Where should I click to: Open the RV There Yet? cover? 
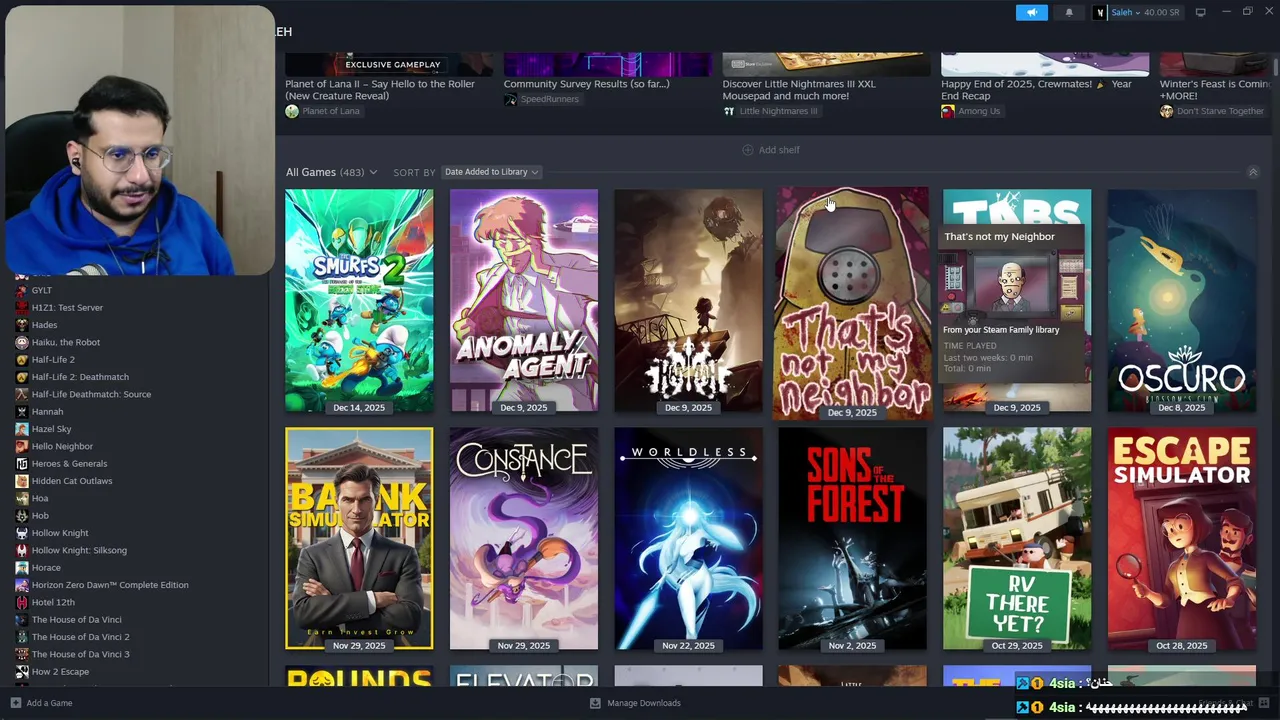click(x=1017, y=538)
